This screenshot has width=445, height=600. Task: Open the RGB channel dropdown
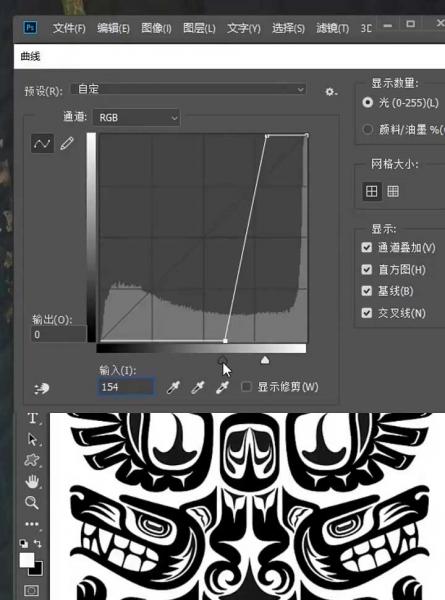137,117
